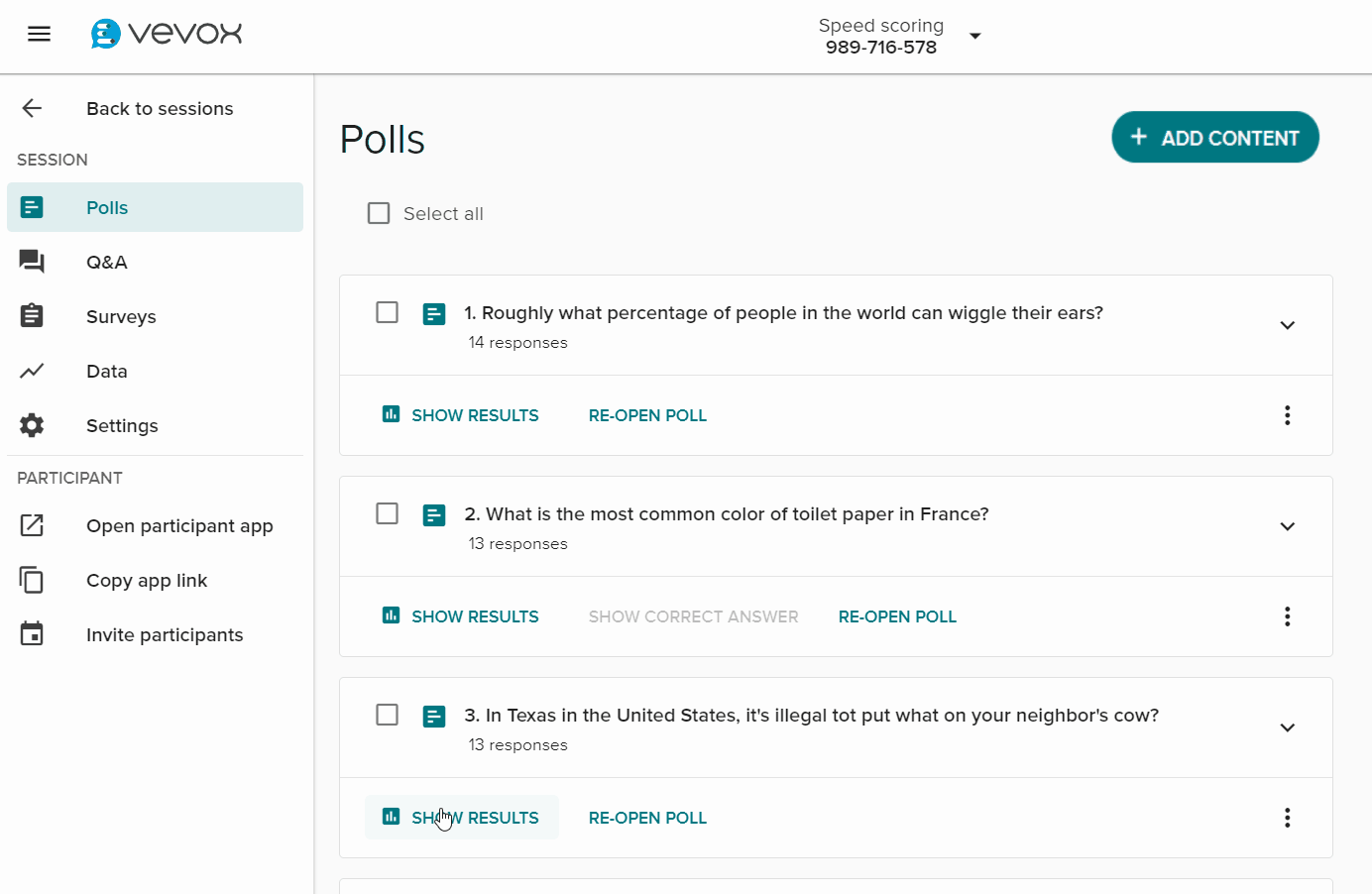This screenshot has height=894, width=1372.
Task: Open the session dropdown arrow
Action: click(x=975, y=36)
